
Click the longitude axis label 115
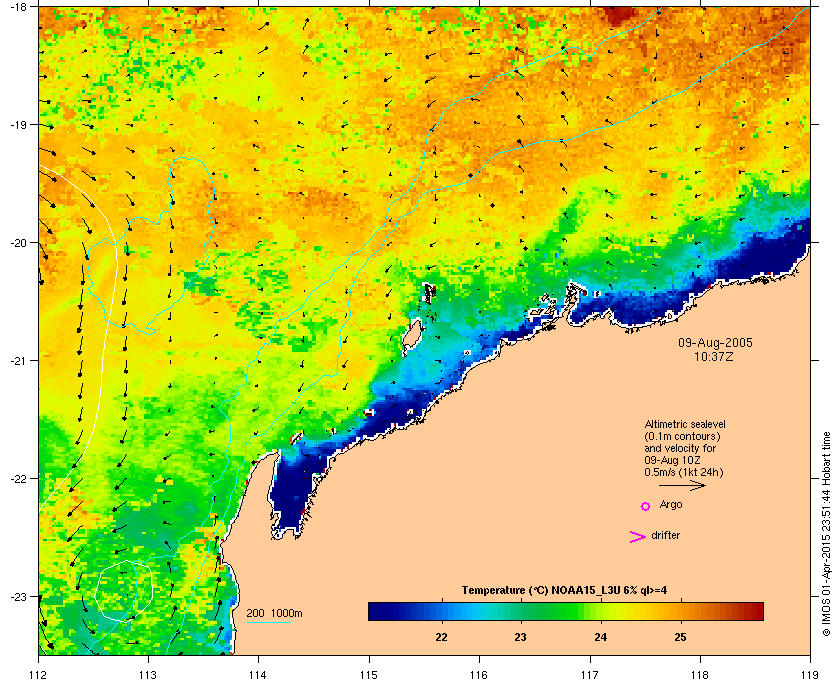pyautogui.click(x=369, y=674)
